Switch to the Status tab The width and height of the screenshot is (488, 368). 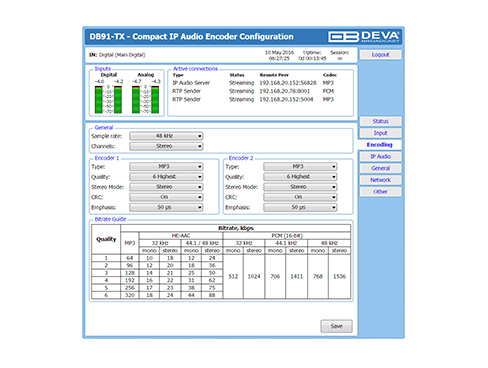pyautogui.click(x=380, y=121)
